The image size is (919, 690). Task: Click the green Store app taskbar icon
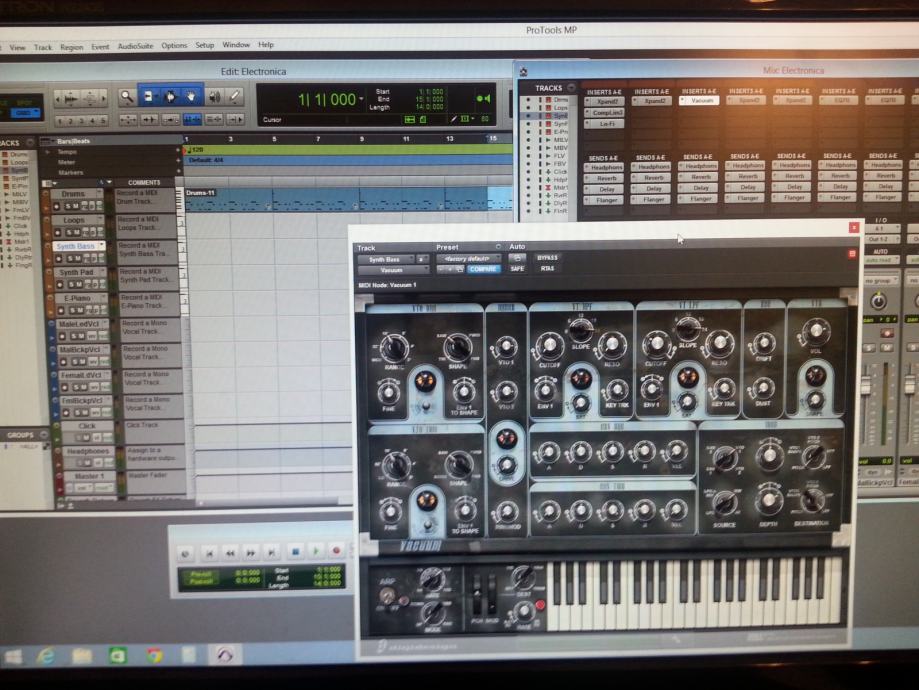117,655
